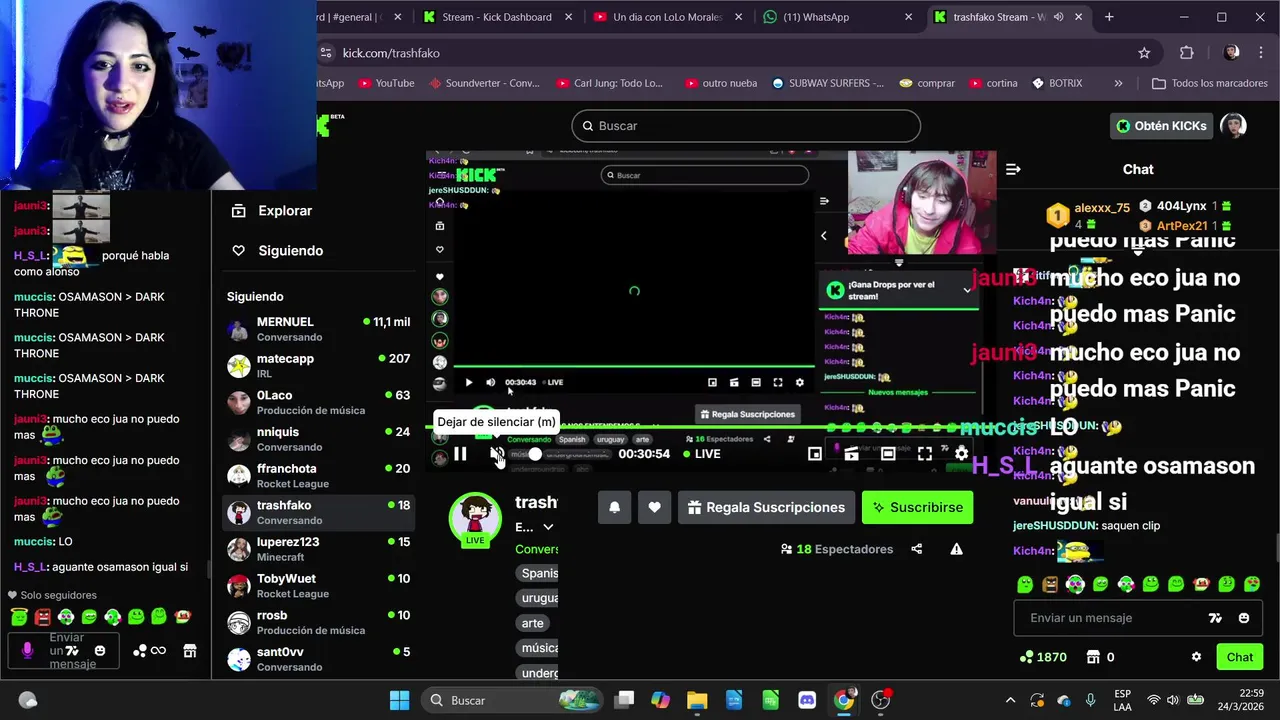The height and width of the screenshot is (720, 1280).
Task: Enter fullscreen mode in the player
Action: click(x=925, y=454)
